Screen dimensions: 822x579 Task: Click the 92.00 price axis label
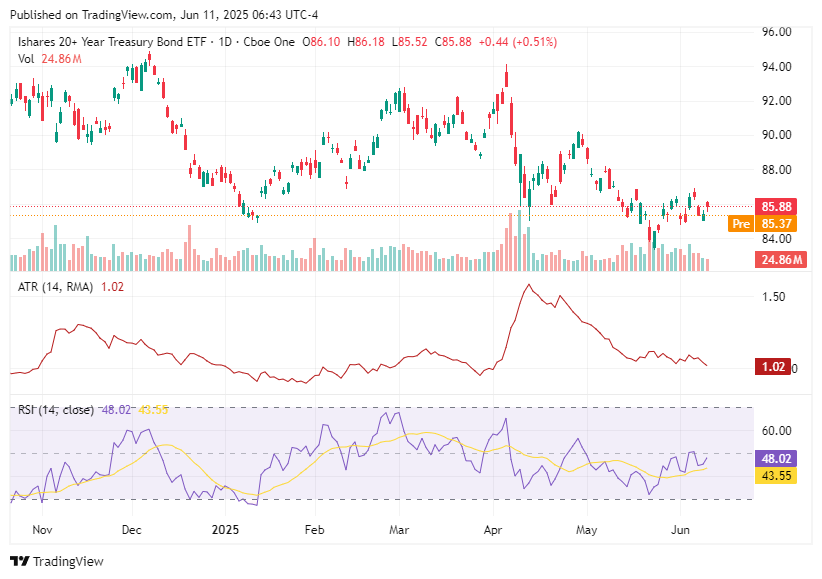pos(776,101)
